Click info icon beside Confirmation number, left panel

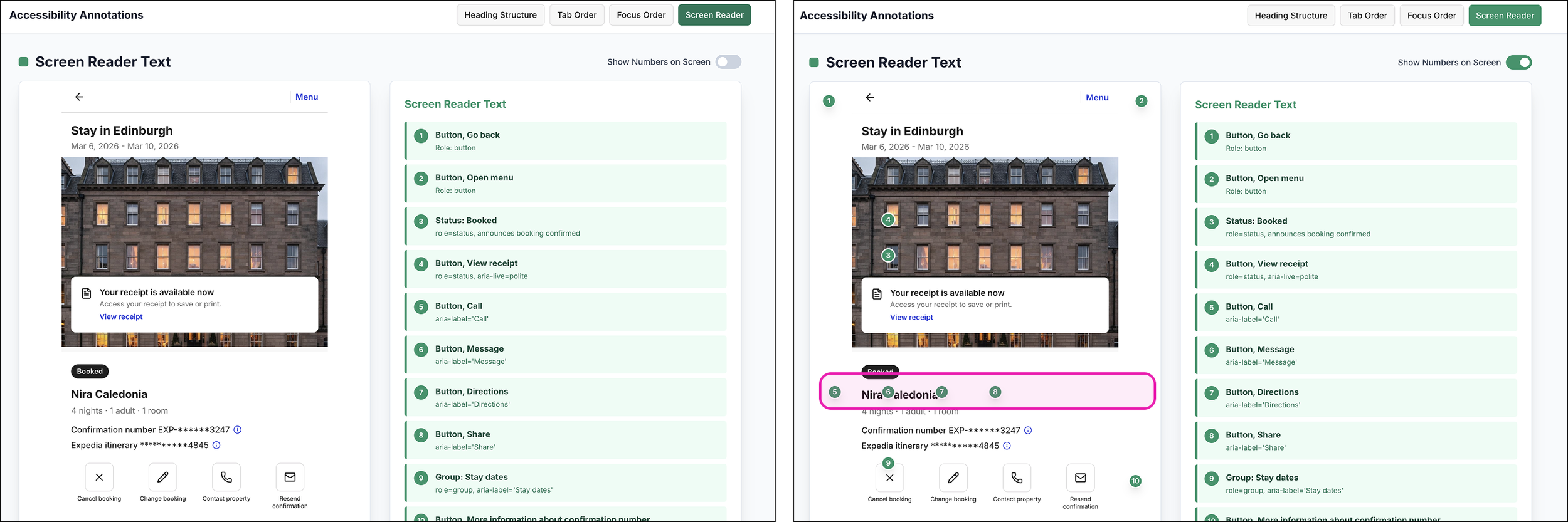pyautogui.click(x=237, y=430)
